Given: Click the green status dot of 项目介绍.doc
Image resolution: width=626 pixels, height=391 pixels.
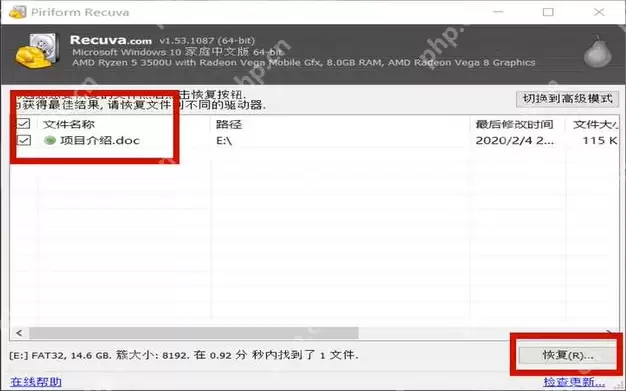Looking at the screenshot, I should point(50,140).
